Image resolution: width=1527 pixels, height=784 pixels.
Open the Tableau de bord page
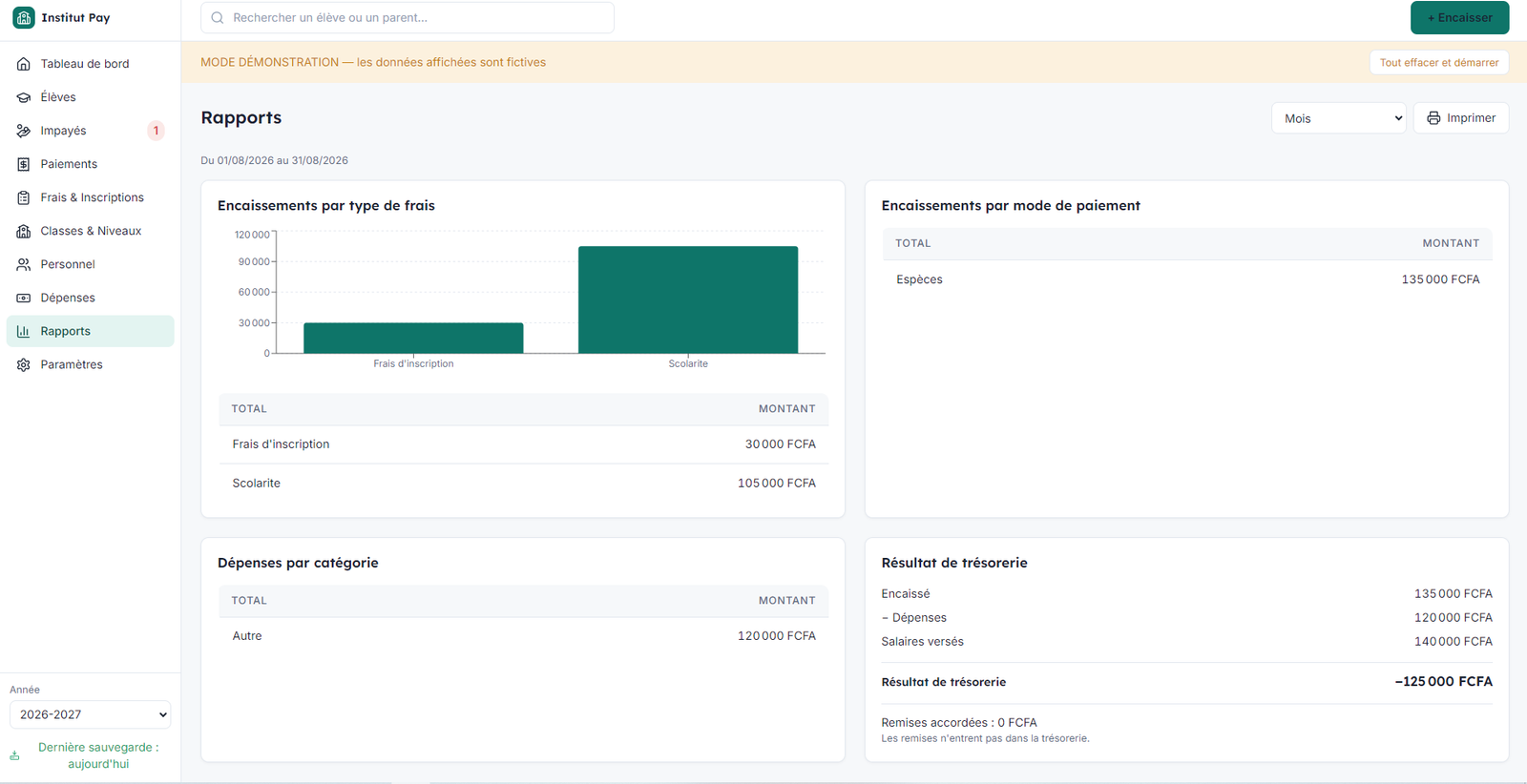coord(91,64)
